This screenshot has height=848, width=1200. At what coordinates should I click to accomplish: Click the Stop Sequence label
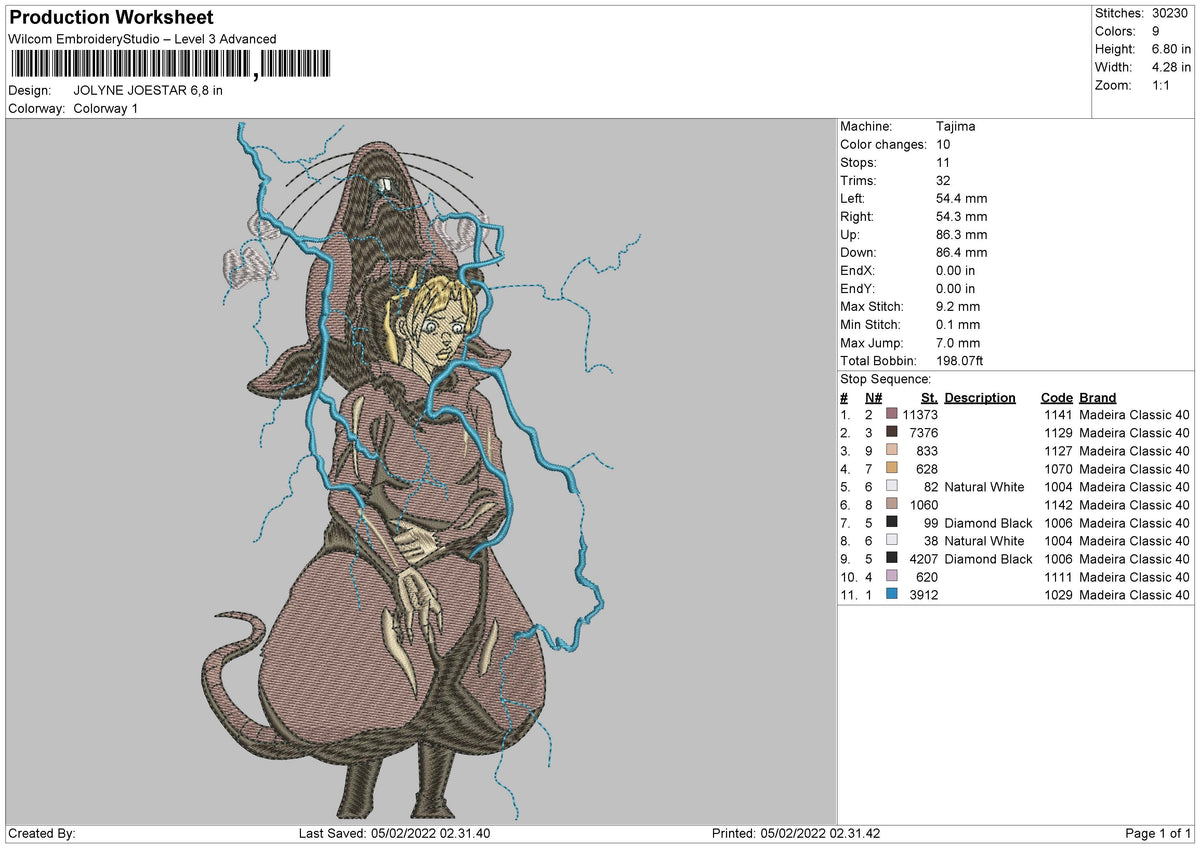point(886,379)
